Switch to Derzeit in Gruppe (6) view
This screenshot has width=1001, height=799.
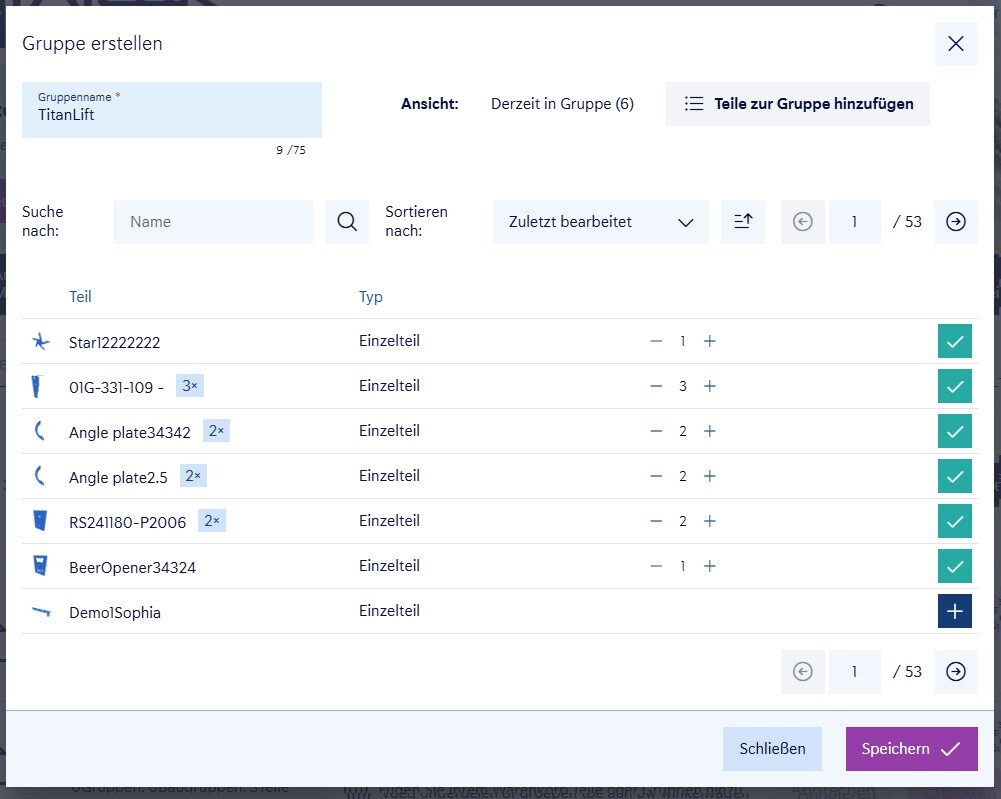pos(562,104)
